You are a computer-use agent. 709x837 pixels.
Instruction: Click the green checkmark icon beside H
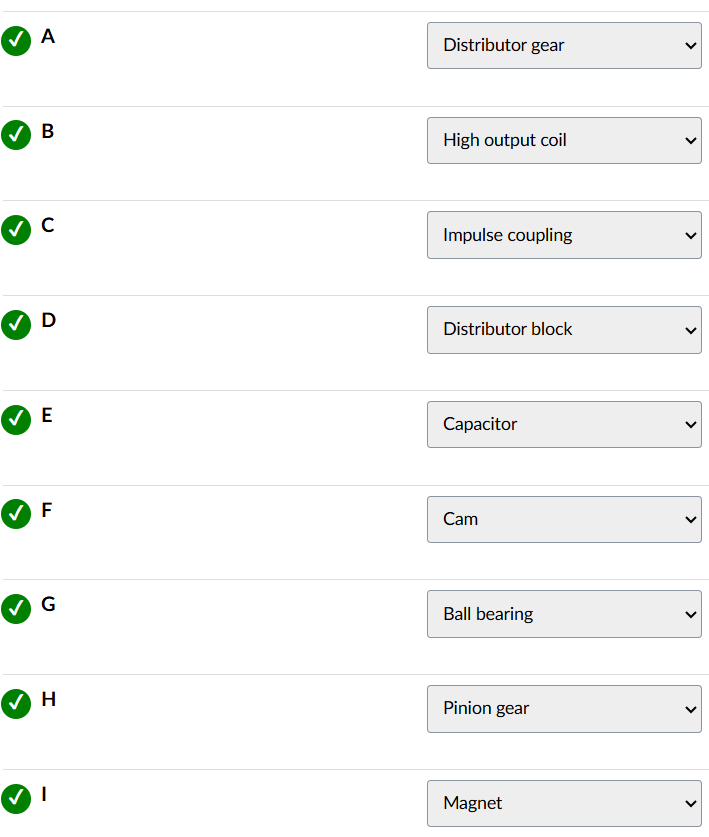(x=16, y=703)
